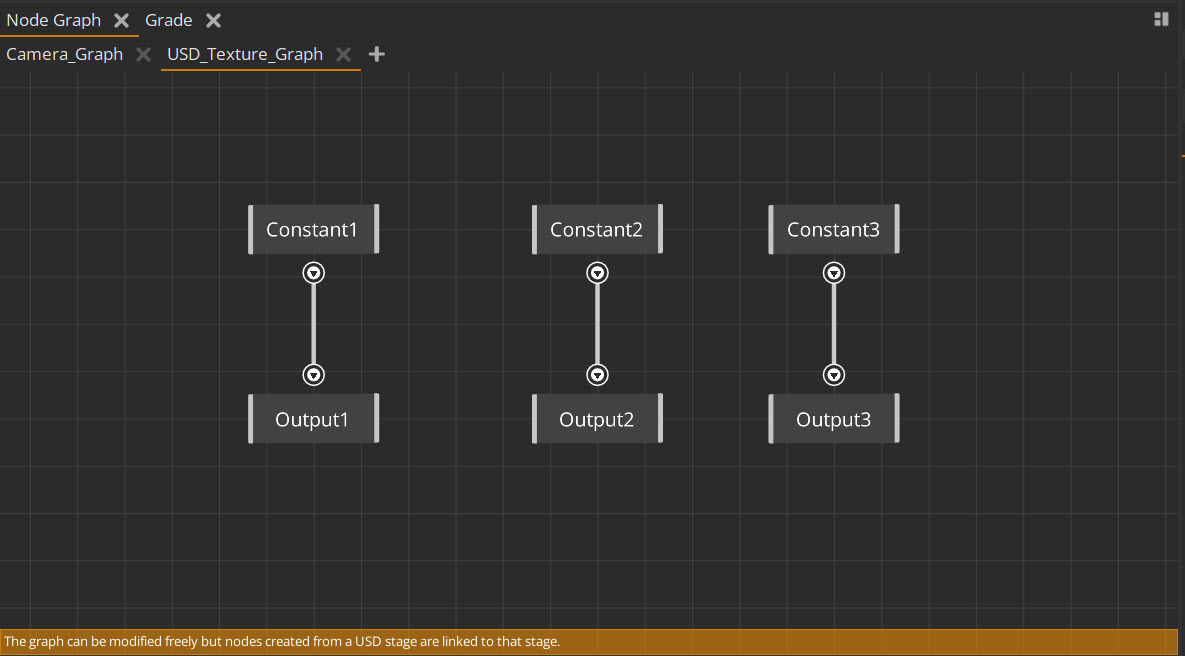
Task: Click the connection wire between Constant2 and Output2
Action: pos(597,323)
